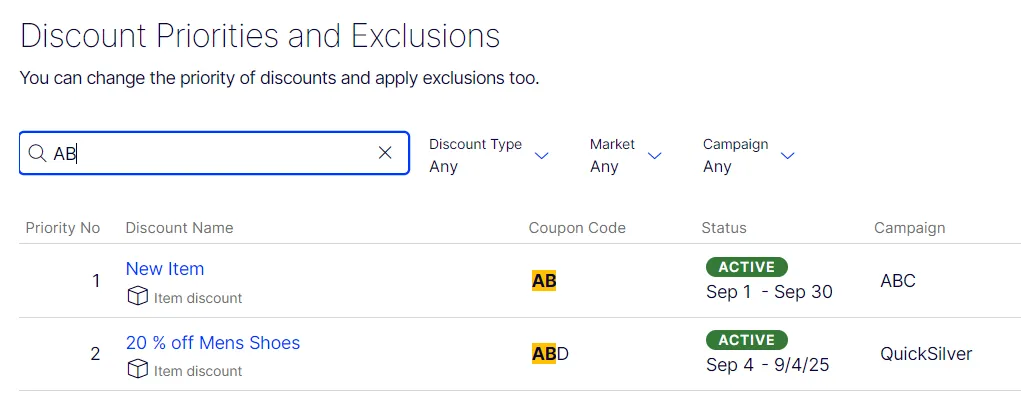Viewport: 1021px width, 396px height.
Task: Open the 20 % off Mens Shoes link
Action: (x=213, y=343)
